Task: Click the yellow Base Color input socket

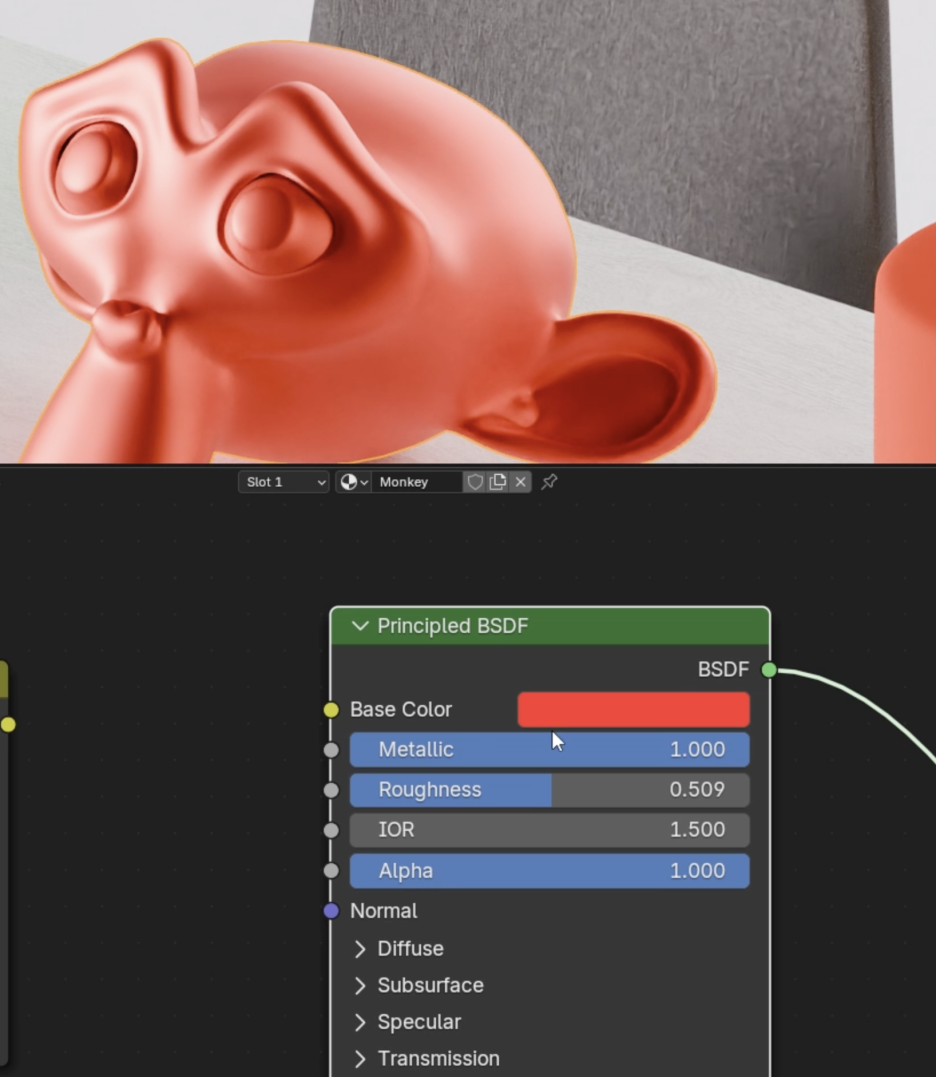Action: pyautogui.click(x=331, y=710)
